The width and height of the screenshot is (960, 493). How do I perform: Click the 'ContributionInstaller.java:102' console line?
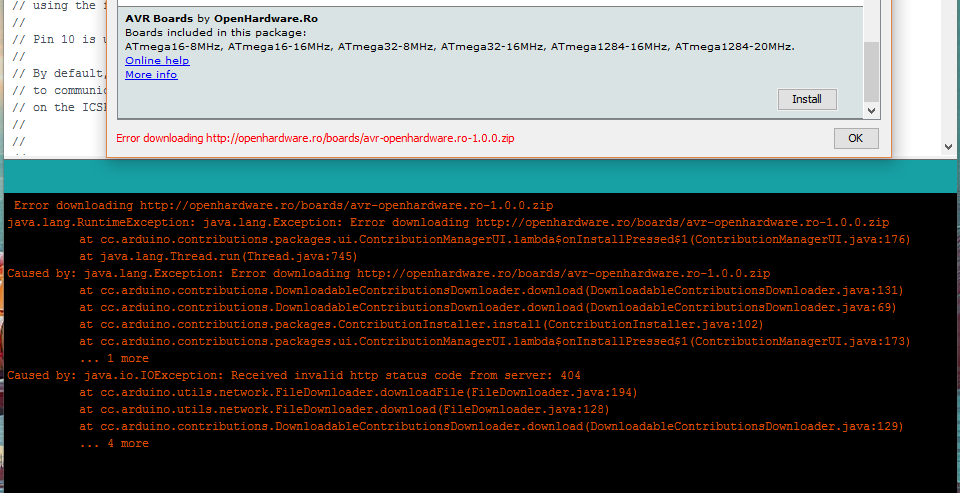422,325
